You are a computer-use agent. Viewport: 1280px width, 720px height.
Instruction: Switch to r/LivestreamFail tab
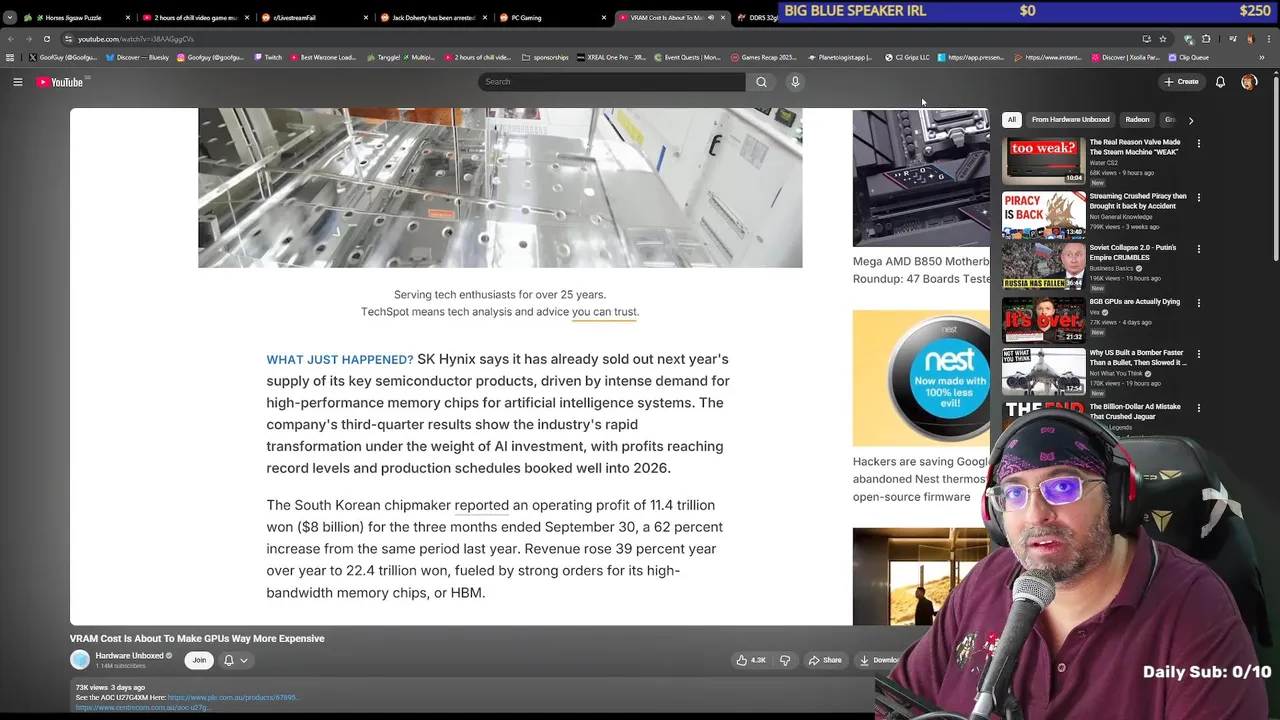(314, 17)
